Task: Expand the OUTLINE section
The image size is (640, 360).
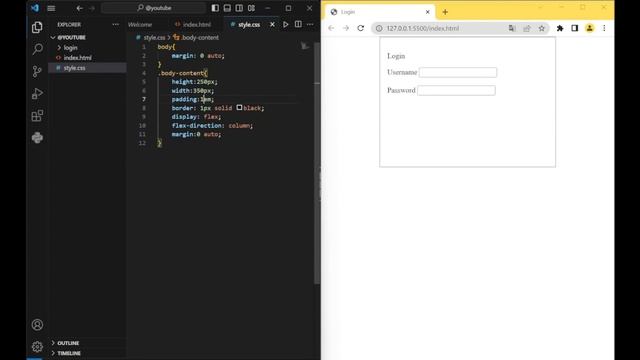Action: pyautogui.click(x=87, y=343)
